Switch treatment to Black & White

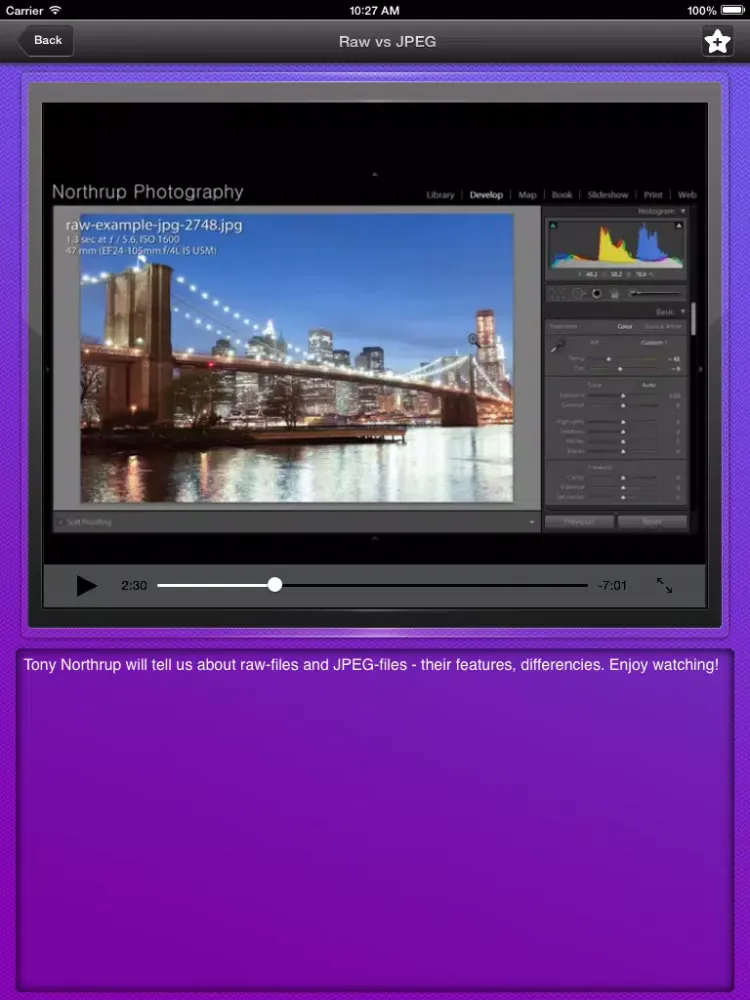[662, 326]
